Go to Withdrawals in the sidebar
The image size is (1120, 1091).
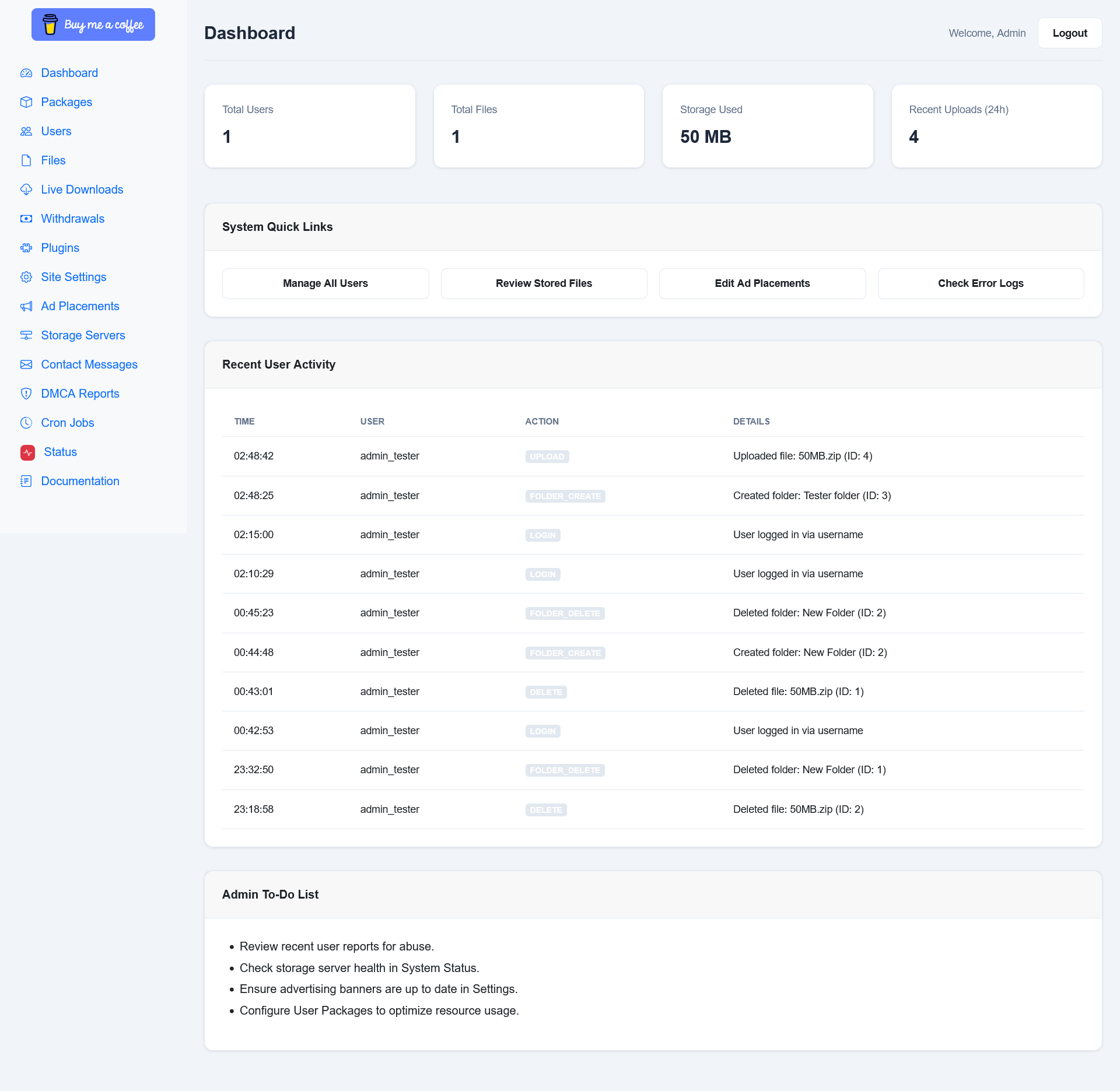tap(72, 219)
